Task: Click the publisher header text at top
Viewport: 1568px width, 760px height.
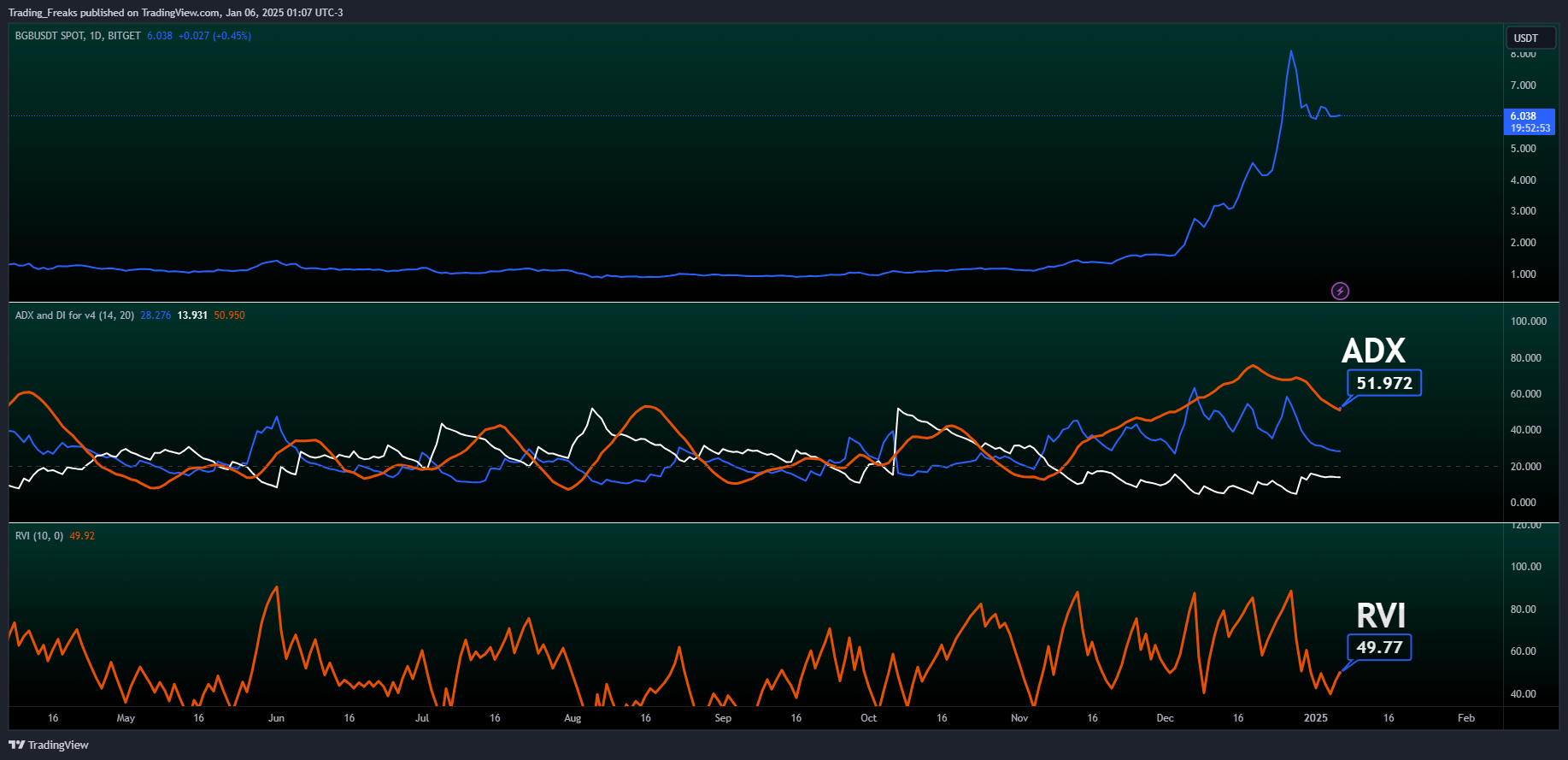Action: pyautogui.click(x=176, y=13)
